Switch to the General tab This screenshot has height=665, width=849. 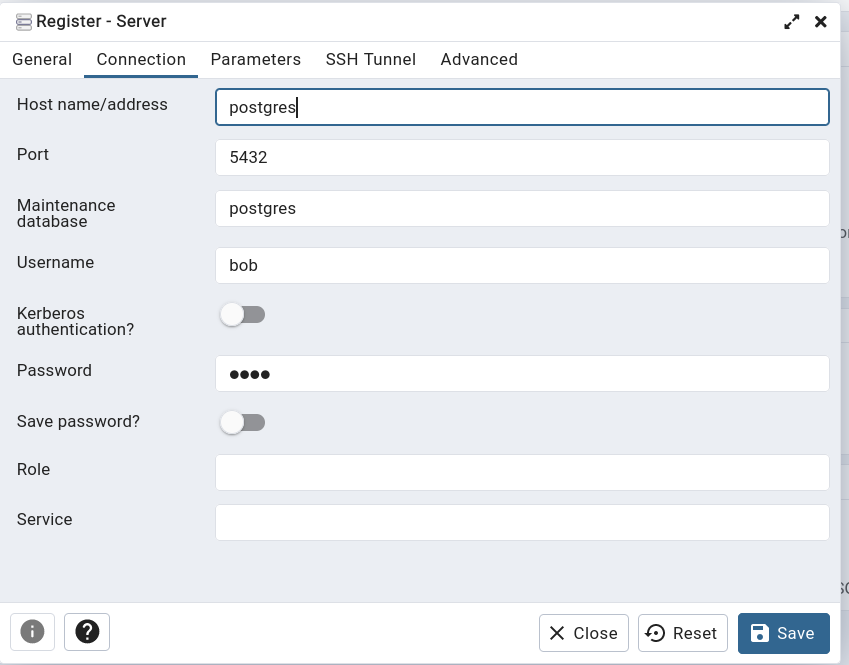coord(42,59)
